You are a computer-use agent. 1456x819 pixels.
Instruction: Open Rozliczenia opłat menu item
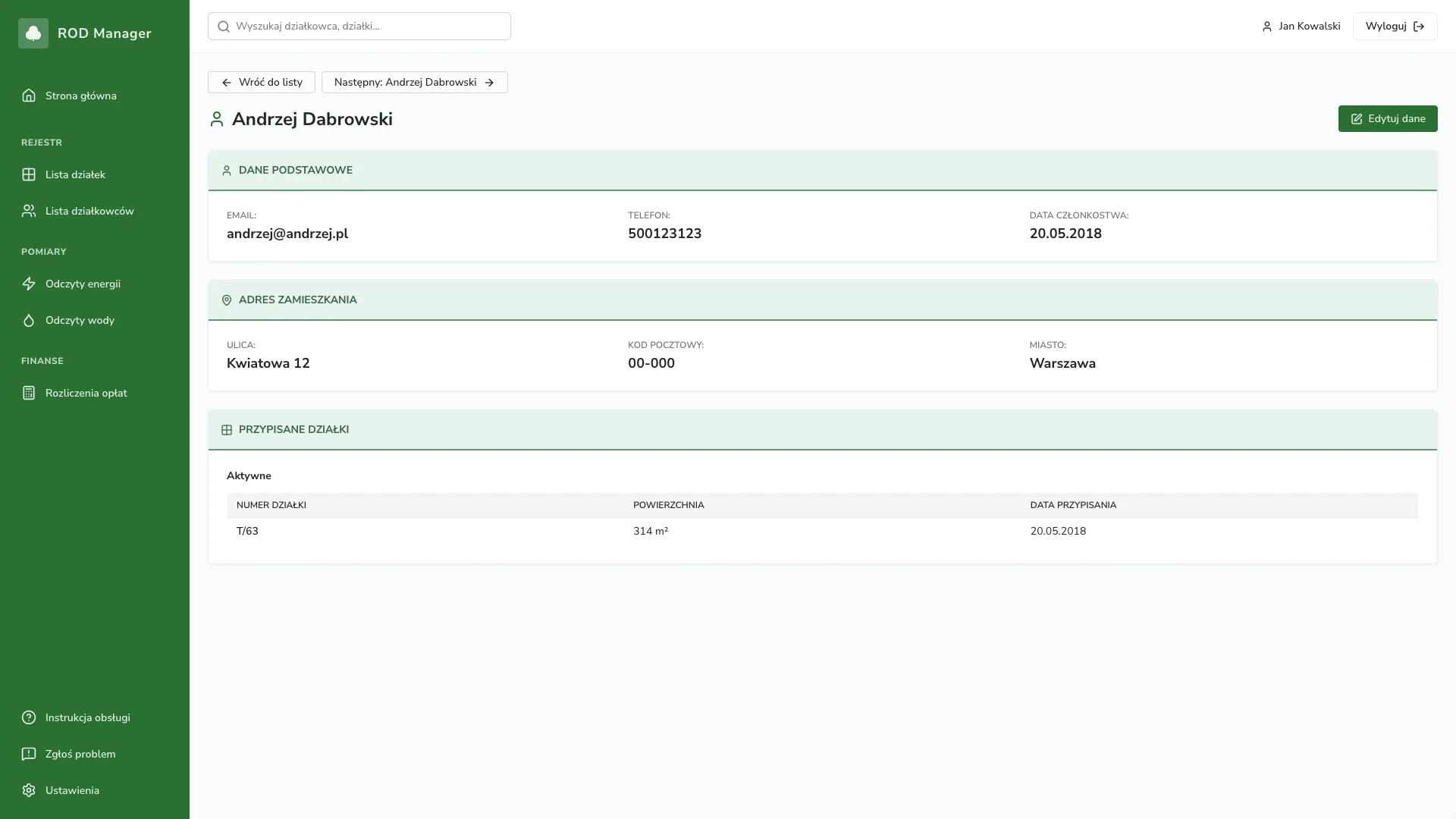click(86, 393)
